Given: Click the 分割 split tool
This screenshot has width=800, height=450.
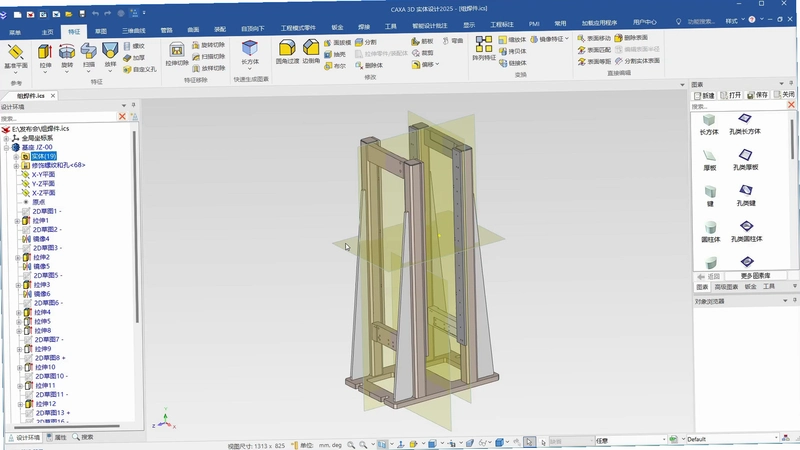Looking at the screenshot, I should point(366,42).
